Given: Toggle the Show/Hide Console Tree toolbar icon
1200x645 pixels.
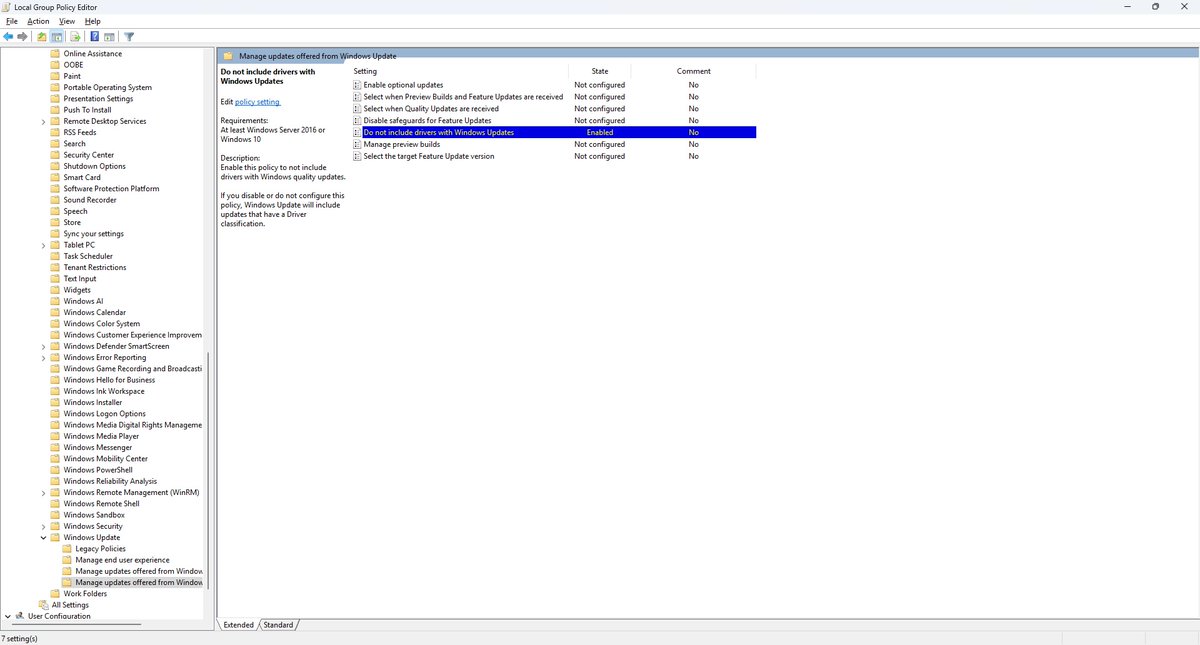Looking at the screenshot, I should (x=57, y=37).
